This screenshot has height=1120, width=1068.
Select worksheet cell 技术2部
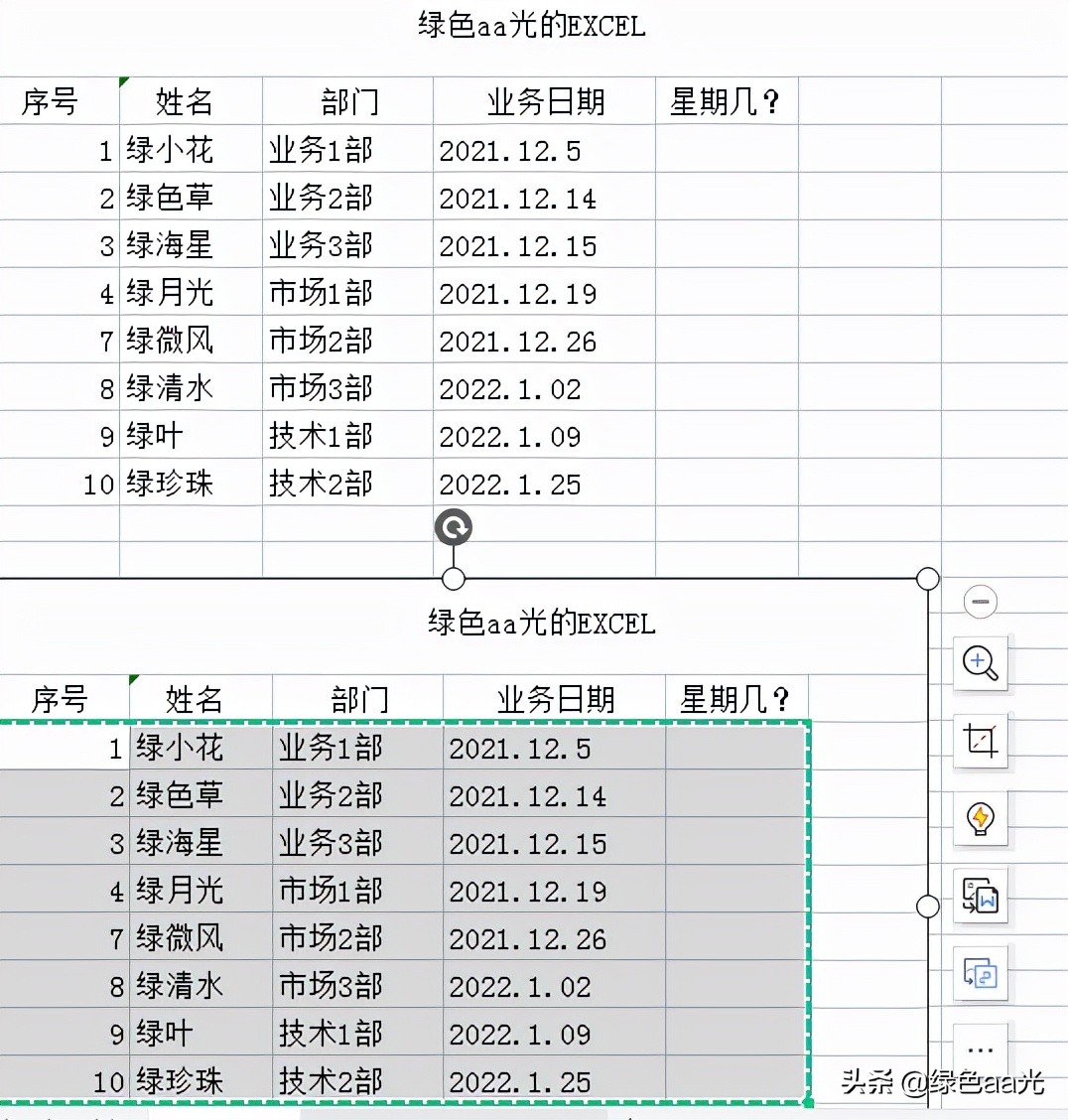pyautogui.click(x=347, y=483)
